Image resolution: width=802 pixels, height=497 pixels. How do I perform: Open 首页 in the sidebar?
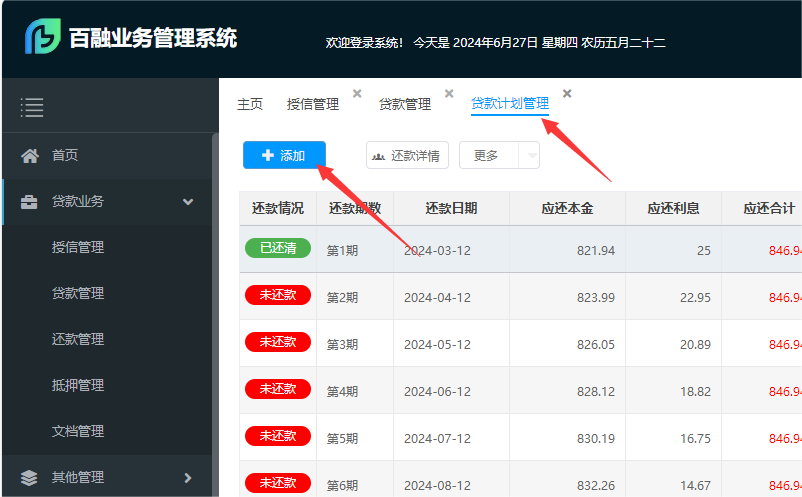point(65,155)
